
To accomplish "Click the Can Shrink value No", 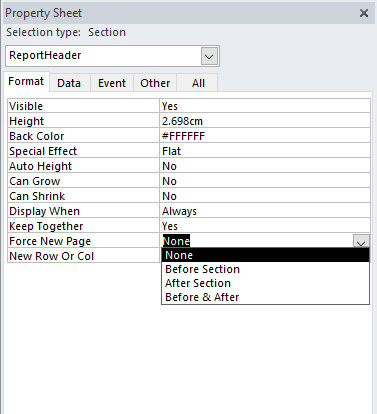I will coord(265,196).
